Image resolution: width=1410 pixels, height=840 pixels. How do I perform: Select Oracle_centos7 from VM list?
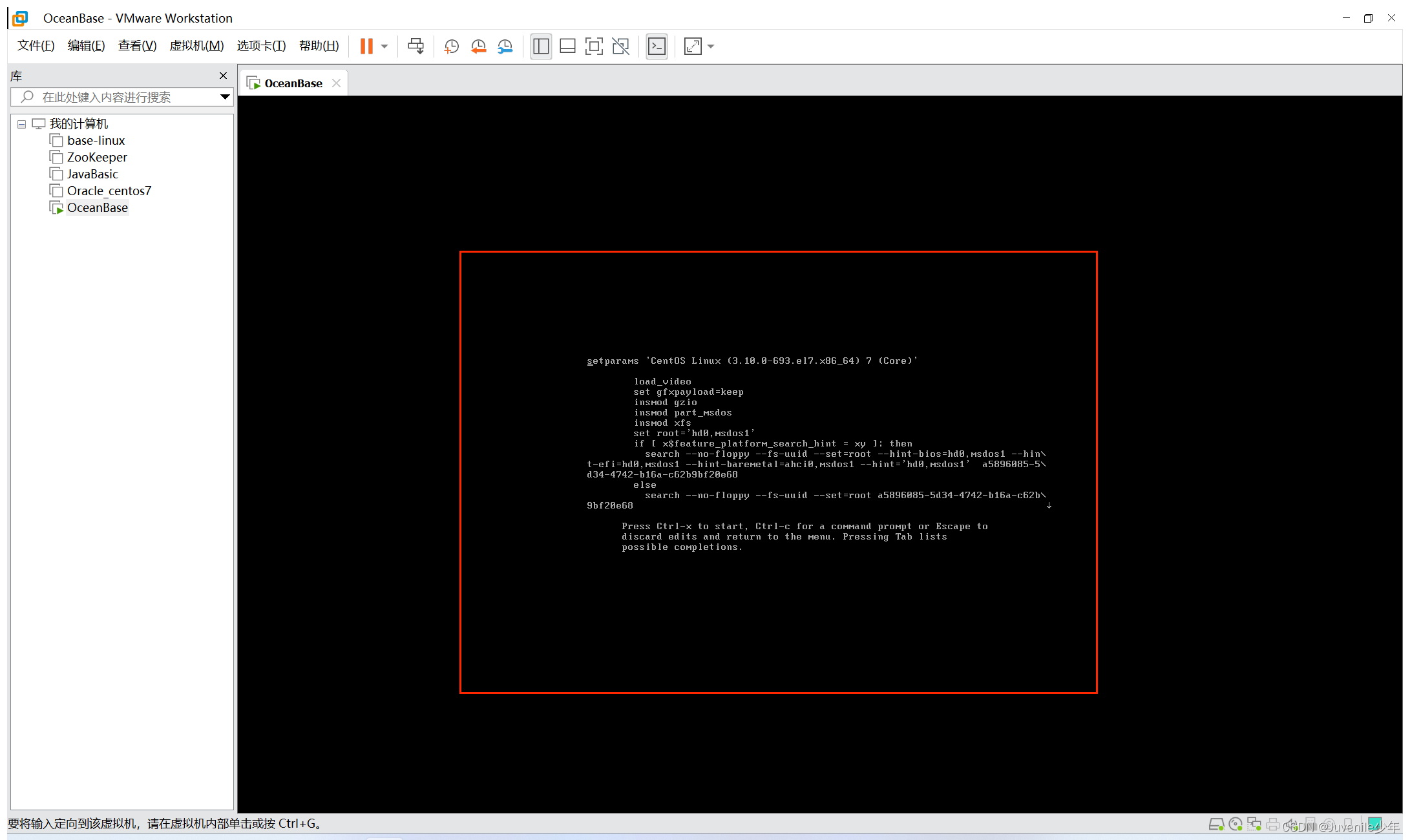click(x=108, y=190)
